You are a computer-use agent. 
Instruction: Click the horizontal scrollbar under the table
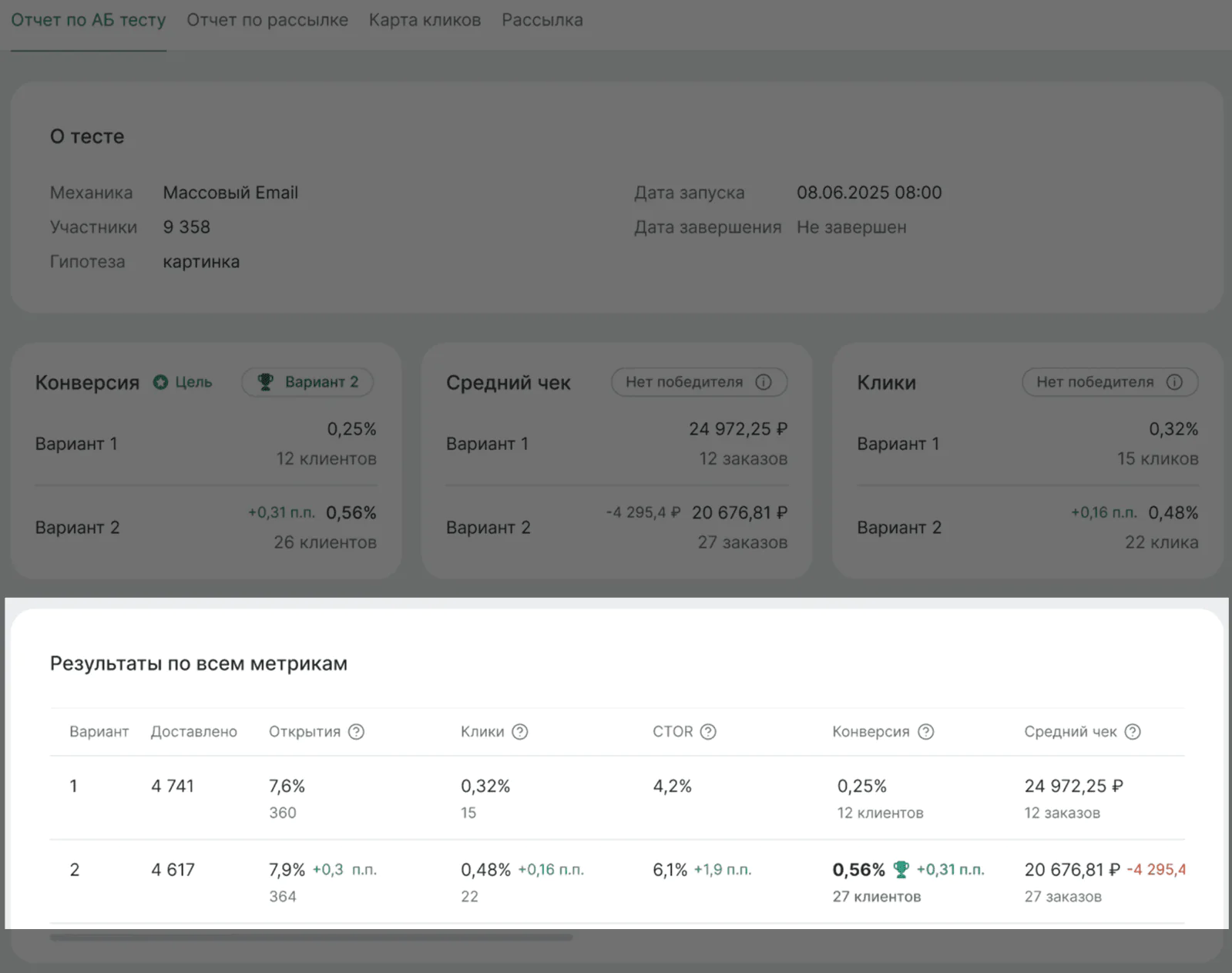pyautogui.click(x=311, y=938)
